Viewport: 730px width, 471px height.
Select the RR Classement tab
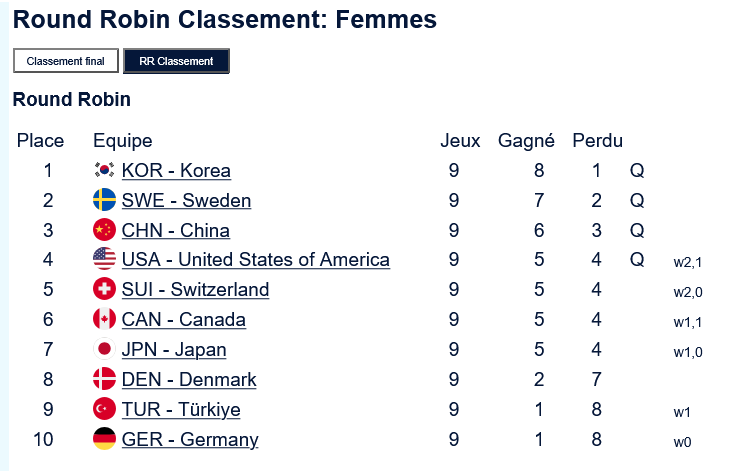(176, 61)
